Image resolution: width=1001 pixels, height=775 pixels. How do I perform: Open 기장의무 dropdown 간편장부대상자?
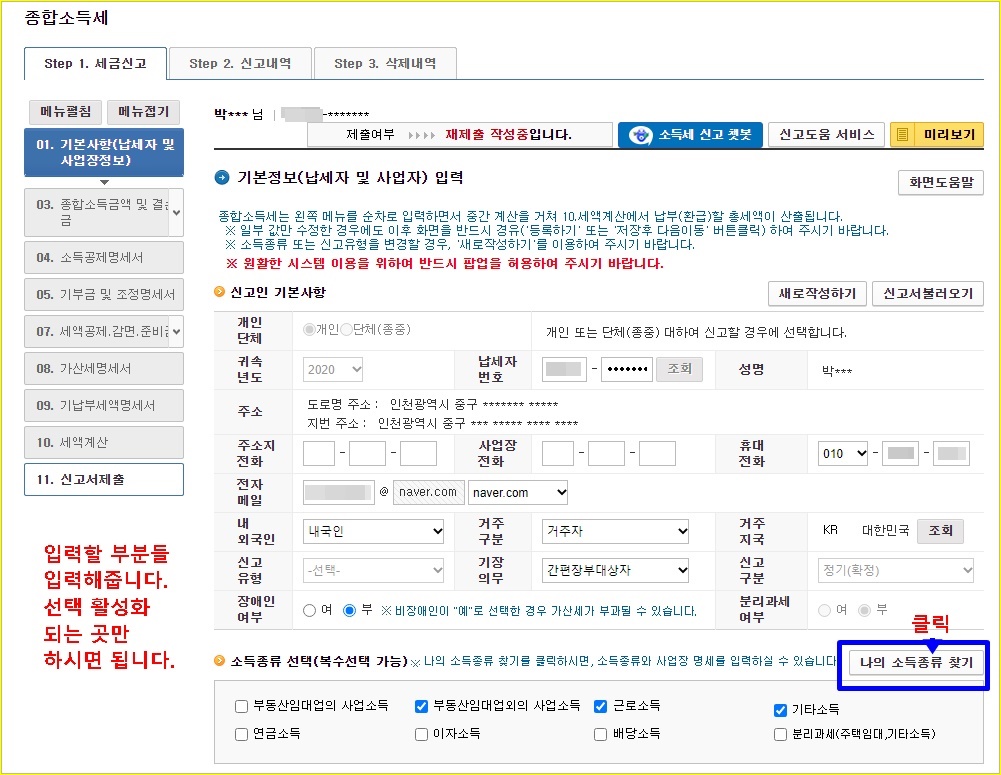point(615,570)
